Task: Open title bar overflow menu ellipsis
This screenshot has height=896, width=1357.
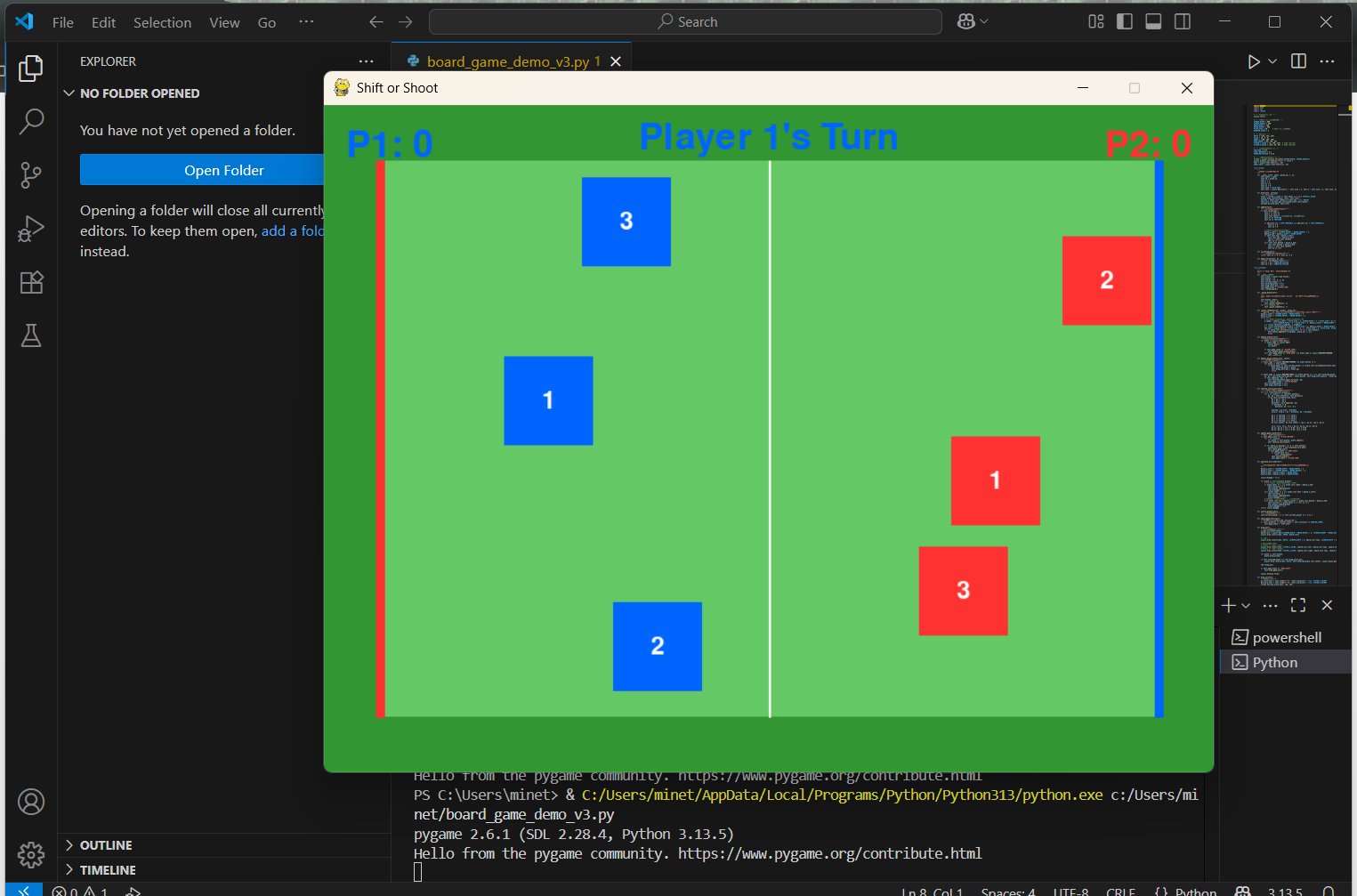Action: coord(306,22)
